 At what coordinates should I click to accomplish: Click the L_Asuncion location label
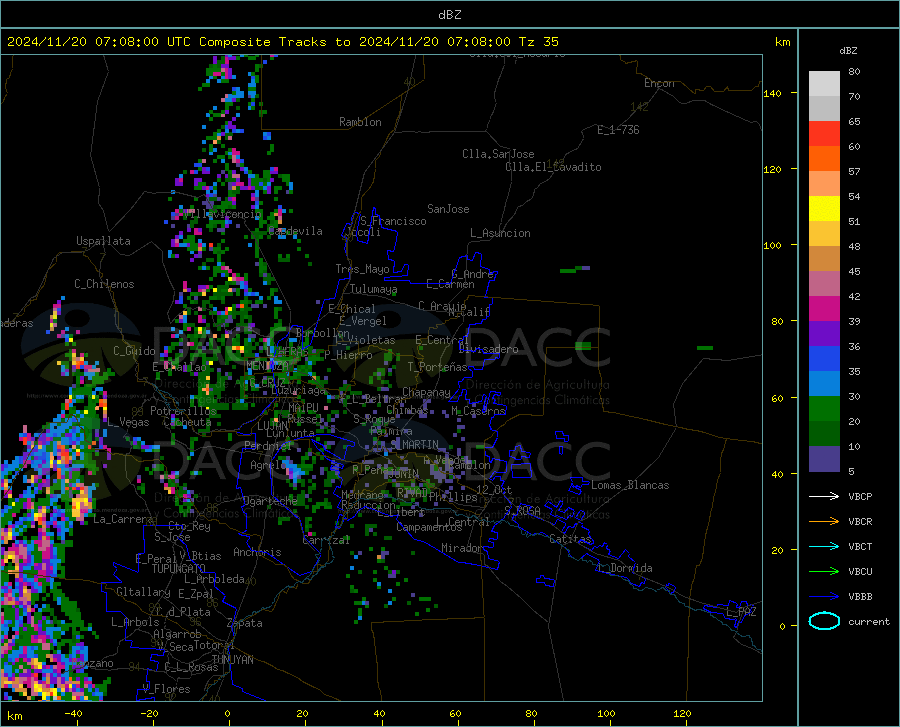pos(500,233)
